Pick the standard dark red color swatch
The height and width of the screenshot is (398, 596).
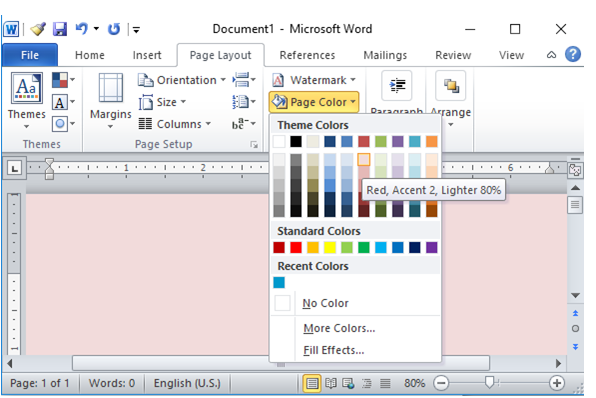[279, 247]
